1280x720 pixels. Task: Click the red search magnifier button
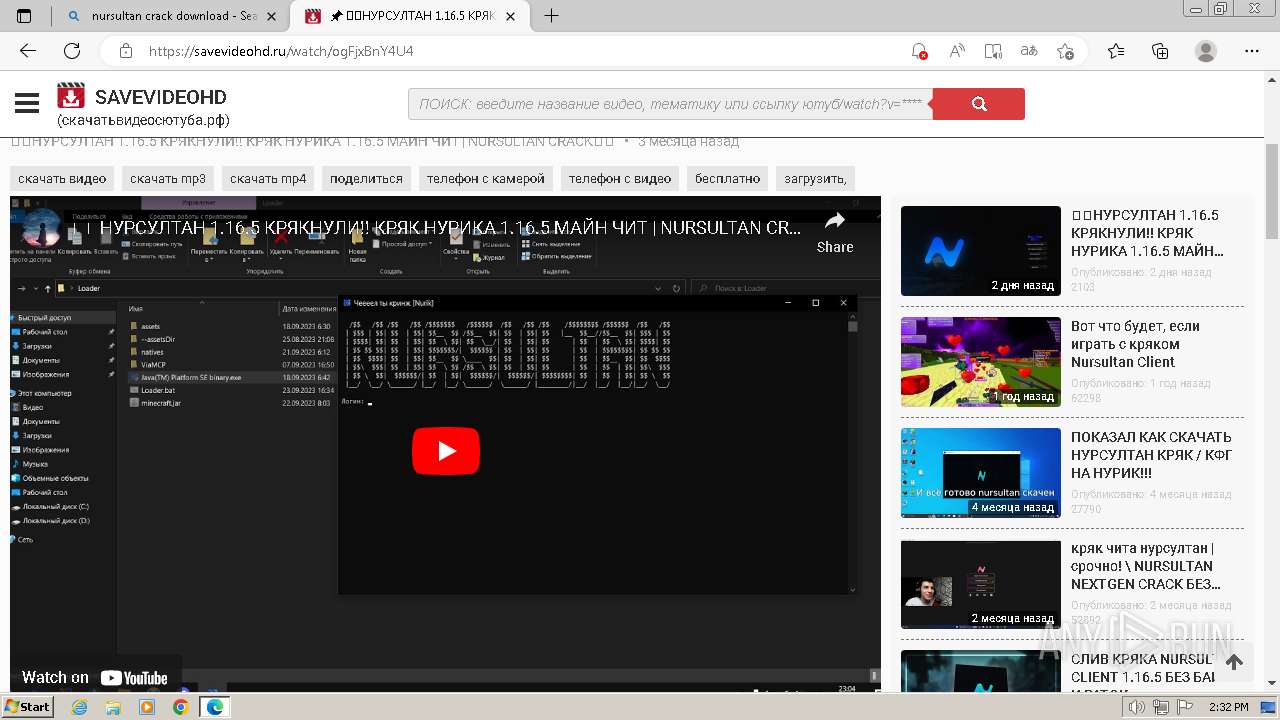pos(979,104)
